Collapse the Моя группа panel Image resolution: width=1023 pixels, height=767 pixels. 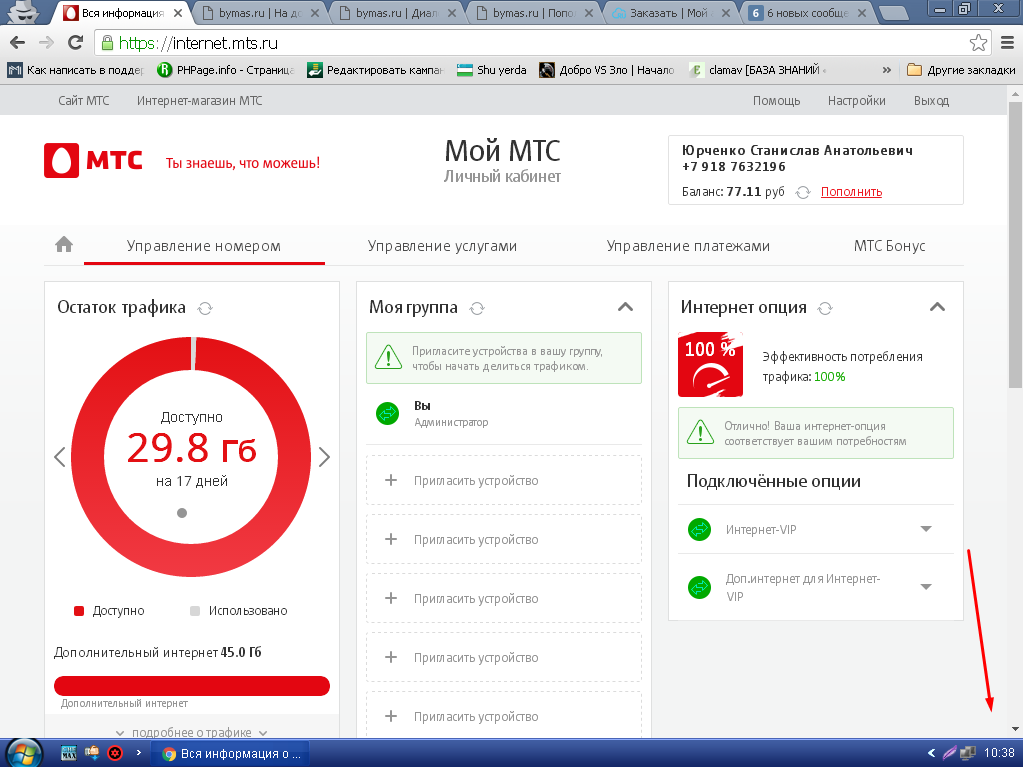625,307
